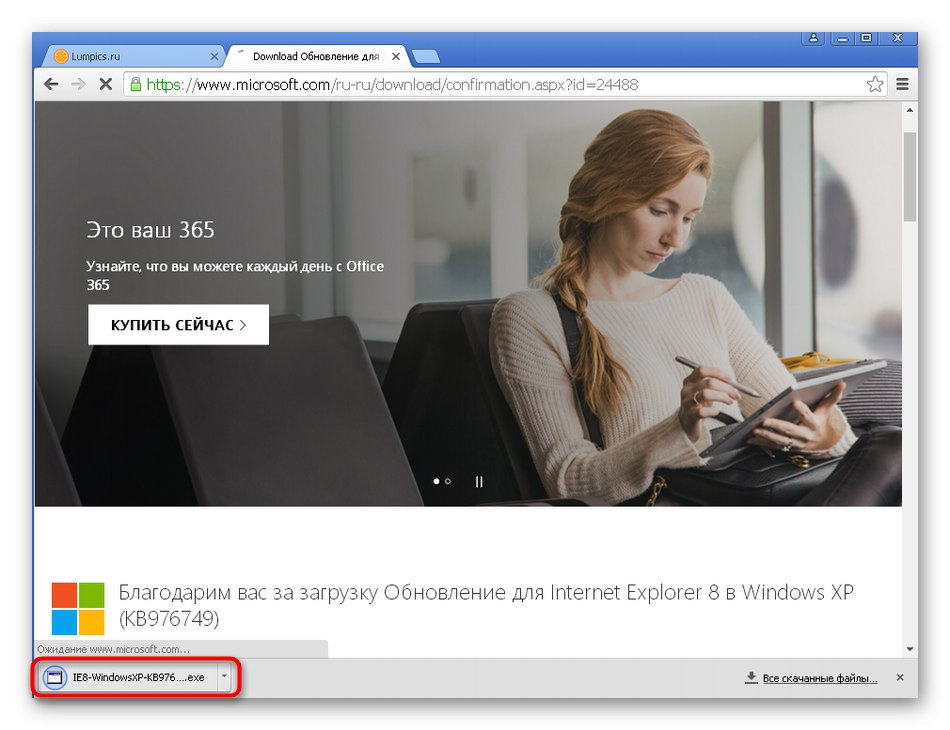Screen dimensions: 950x730
Task: Select second carousel slide dot
Action: click(448, 481)
